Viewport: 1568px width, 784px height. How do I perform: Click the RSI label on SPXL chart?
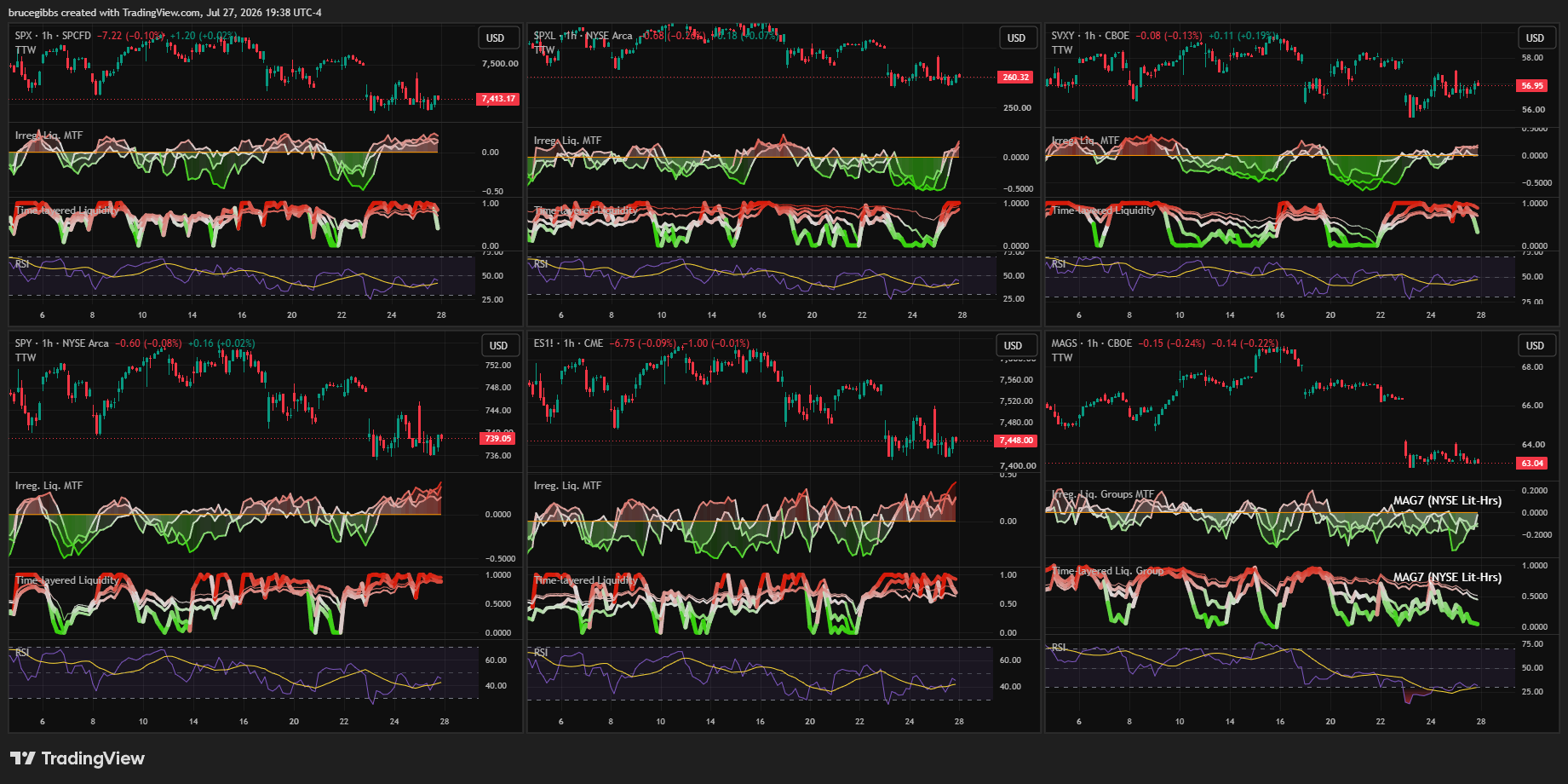tap(541, 264)
